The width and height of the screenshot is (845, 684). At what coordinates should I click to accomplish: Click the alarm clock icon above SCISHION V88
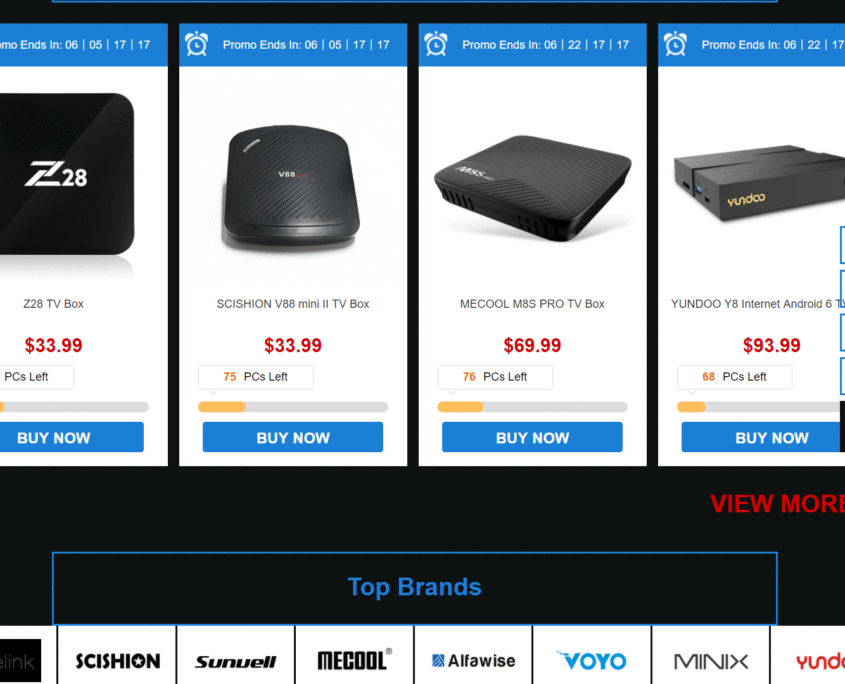197,44
